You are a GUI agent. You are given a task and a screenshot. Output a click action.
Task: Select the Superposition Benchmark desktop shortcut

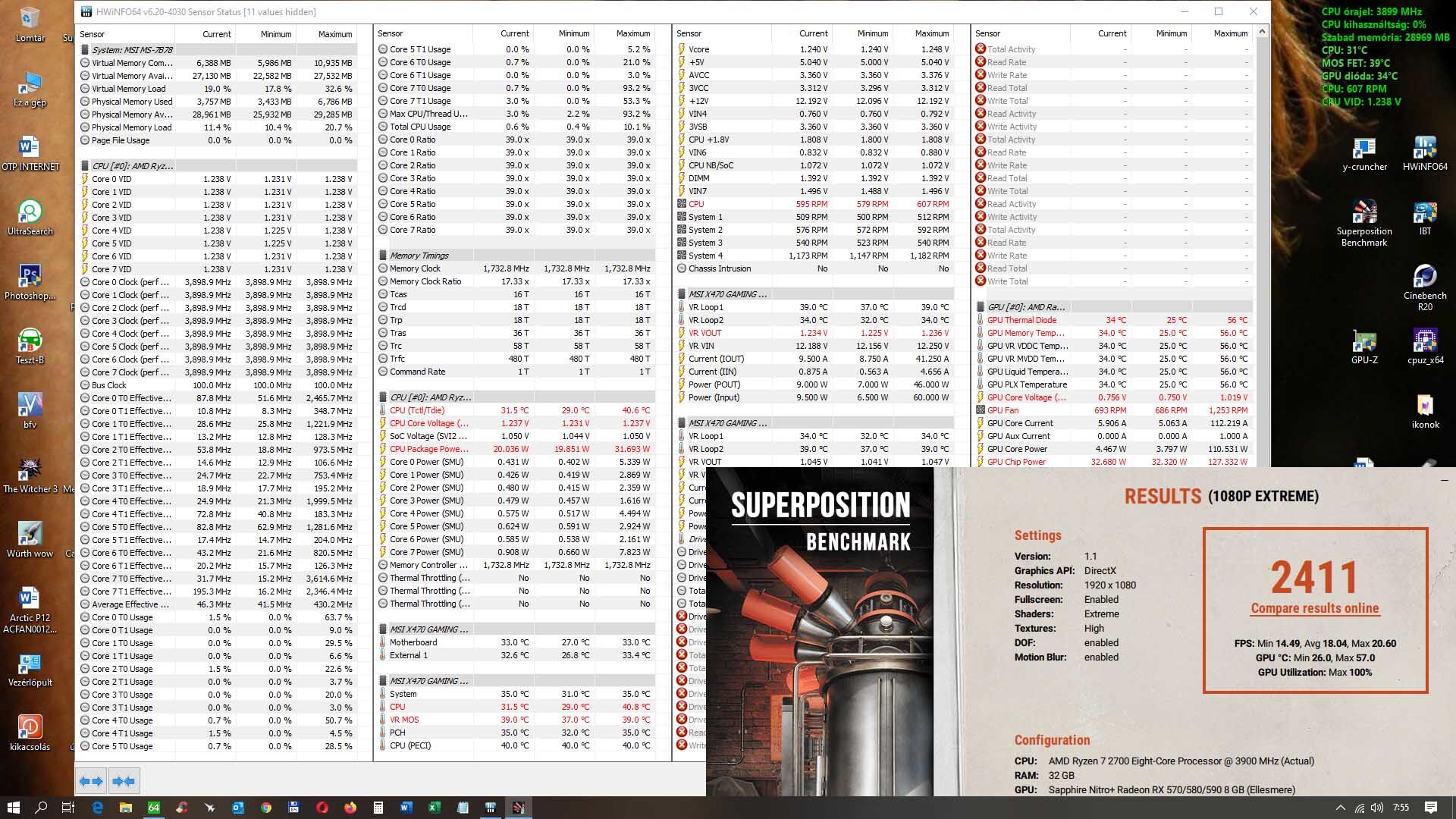click(x=1364, y=224)
